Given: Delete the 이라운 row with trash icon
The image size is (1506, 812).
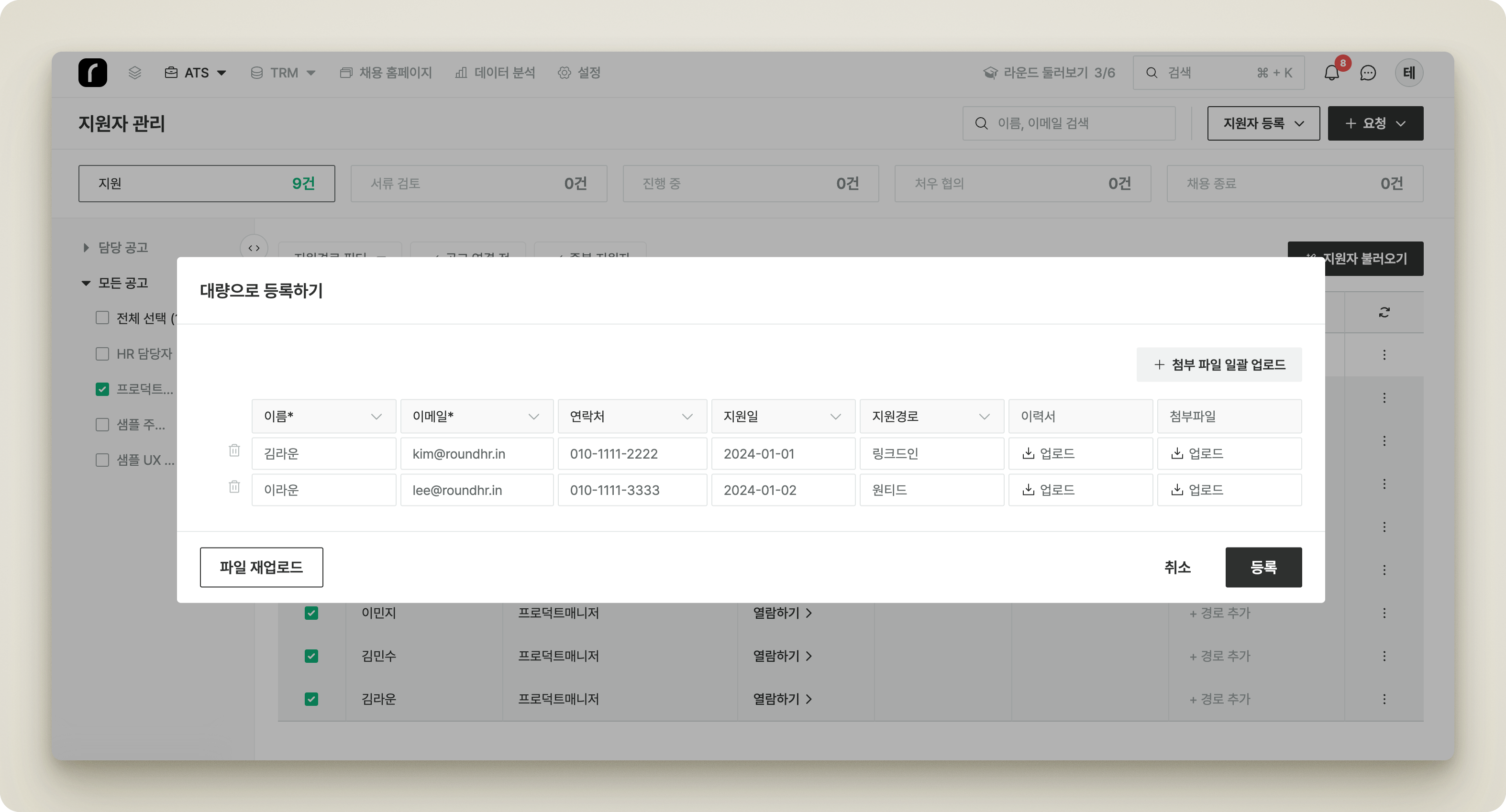Looking at the screenshot, I should pyautogui.click(x=234, y=486).
